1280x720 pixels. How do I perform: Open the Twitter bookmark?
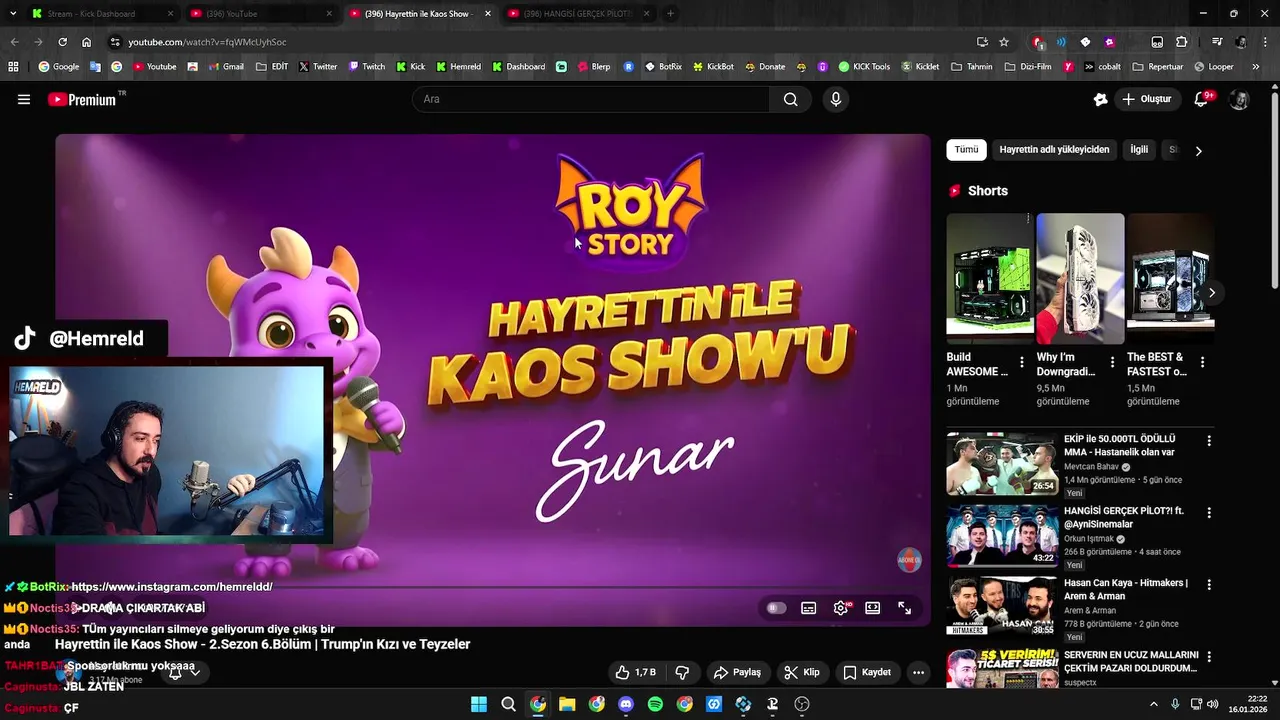[317, 67]
